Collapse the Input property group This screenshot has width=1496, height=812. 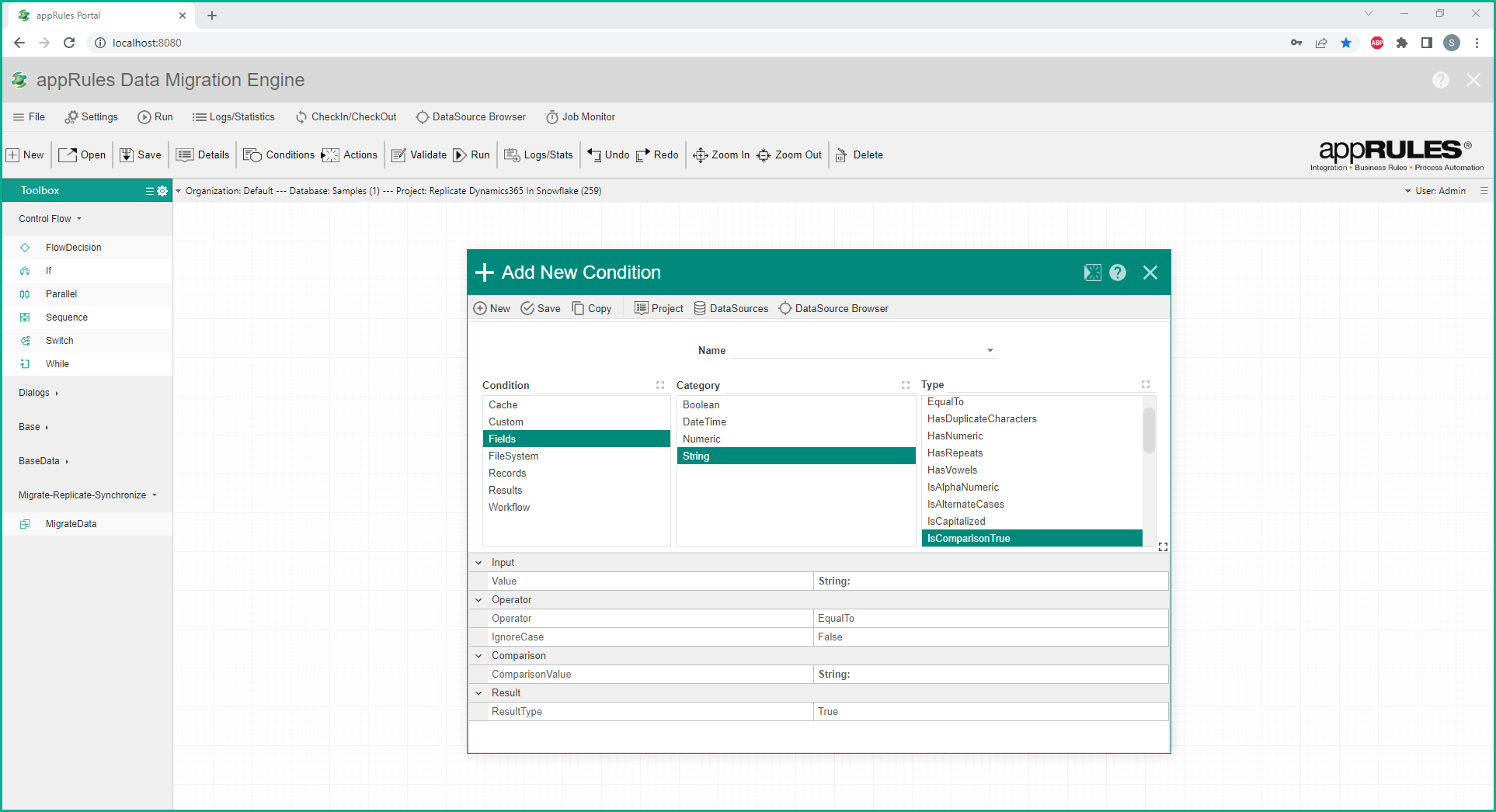(x=478, y=563)
